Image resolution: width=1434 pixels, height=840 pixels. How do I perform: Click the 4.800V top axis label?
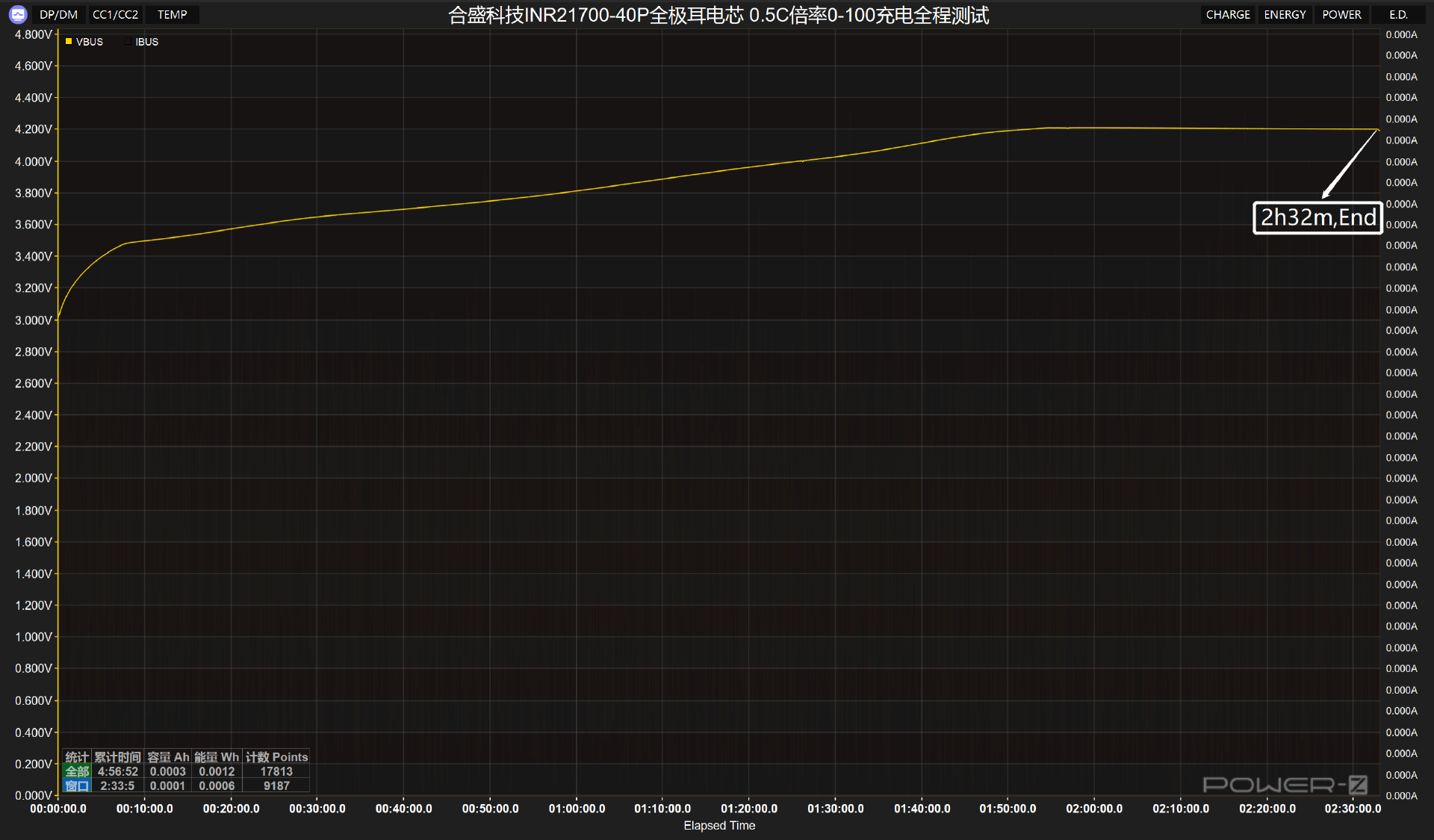point(34,34)
